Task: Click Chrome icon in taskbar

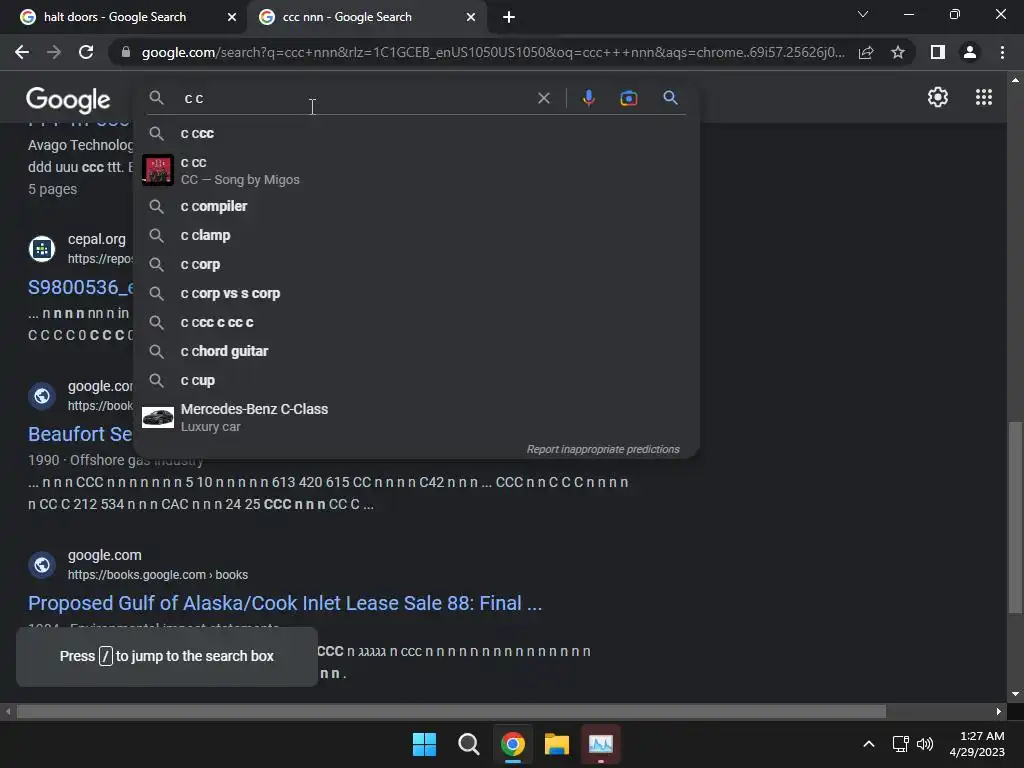Action: tap(513, 744)
